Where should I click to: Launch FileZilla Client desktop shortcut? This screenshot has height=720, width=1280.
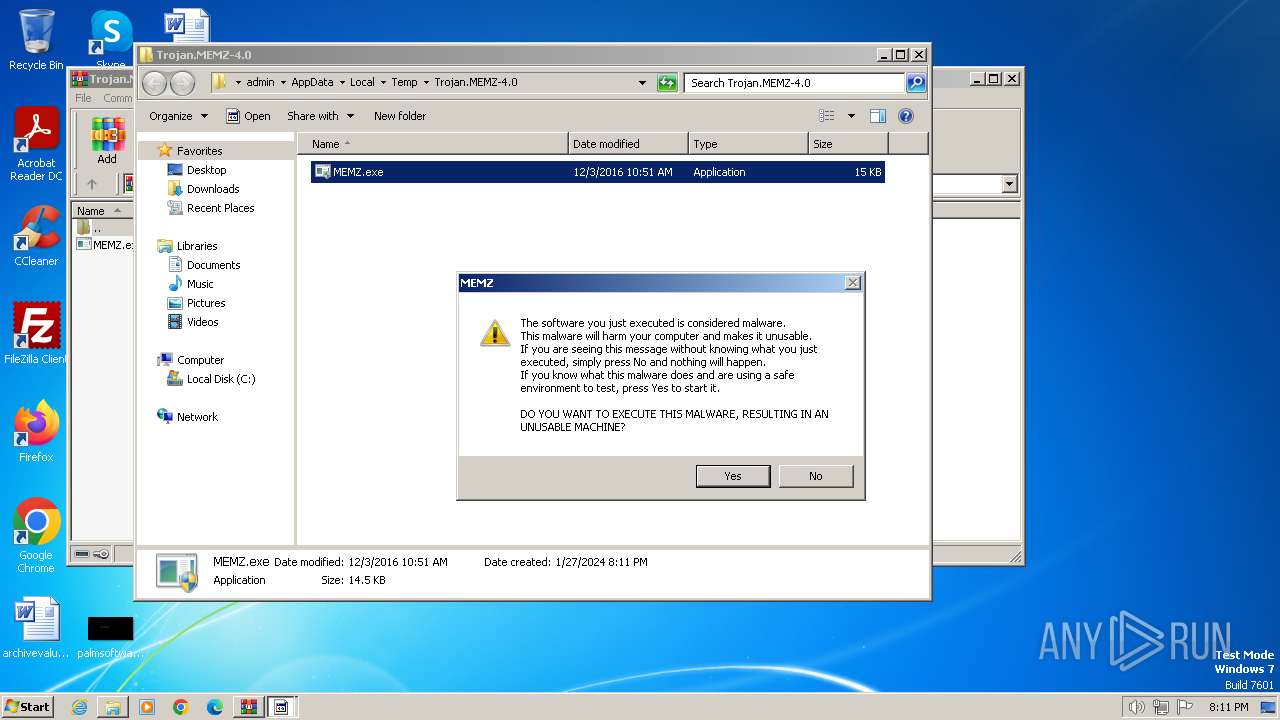pos(36,333)
